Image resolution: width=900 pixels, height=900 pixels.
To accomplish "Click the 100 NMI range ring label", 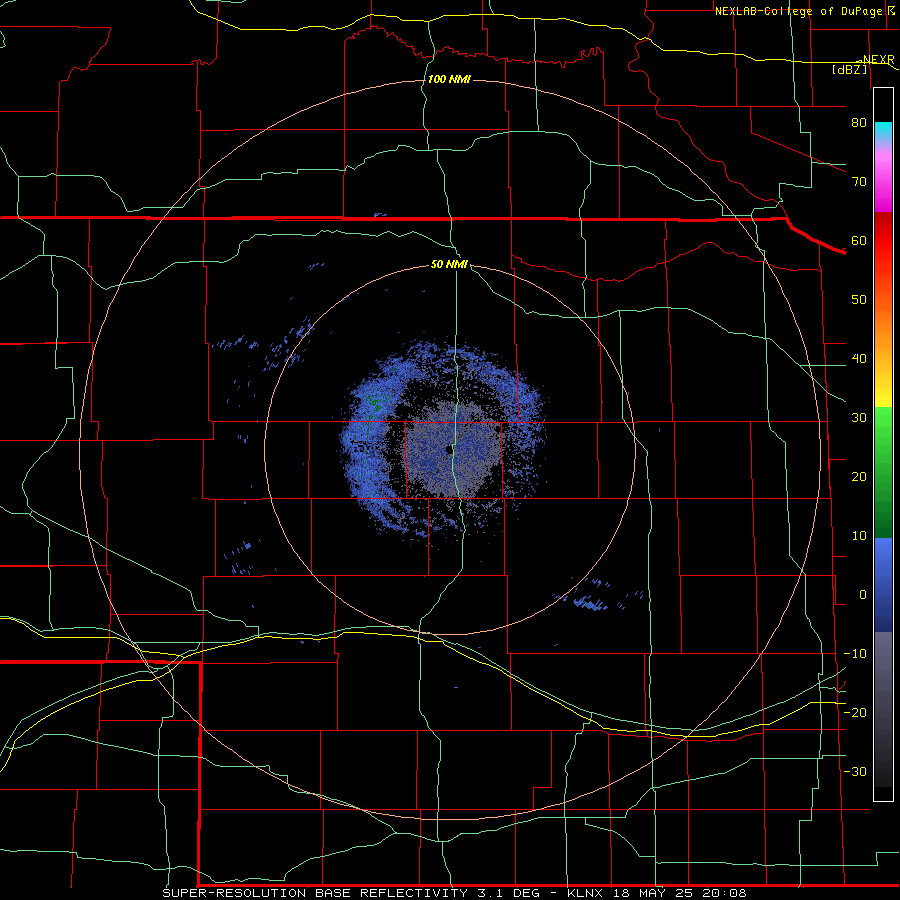I will coord(449,79).
